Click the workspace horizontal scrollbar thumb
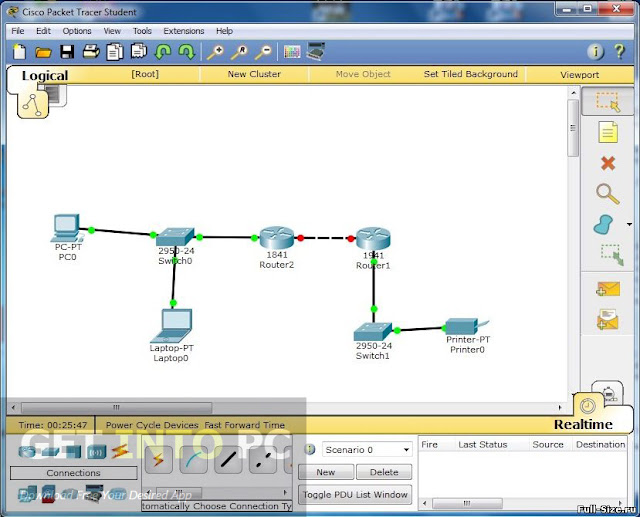 tap(116, 407)
